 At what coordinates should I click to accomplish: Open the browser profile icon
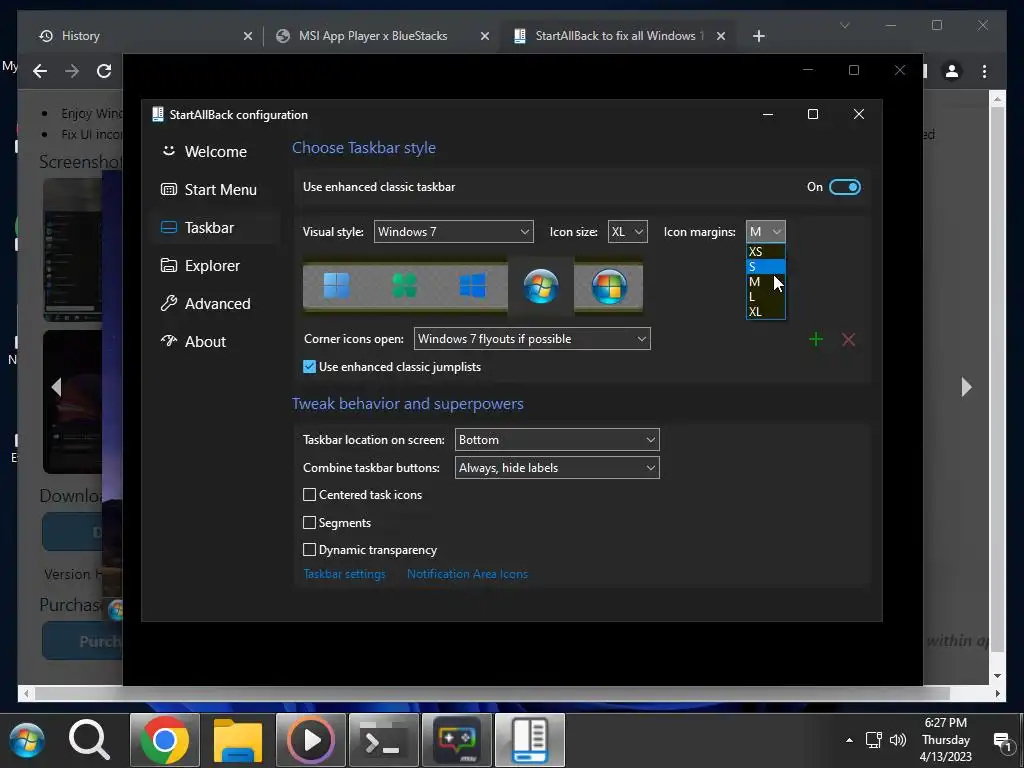pos(952,71)
